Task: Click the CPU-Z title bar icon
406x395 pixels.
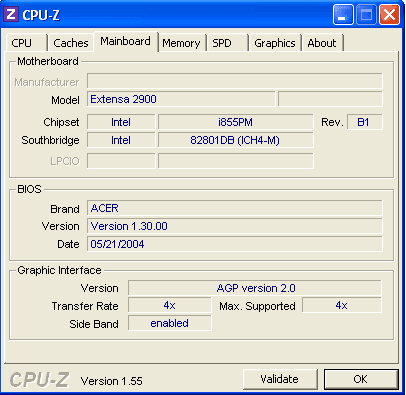Action: 11,14
